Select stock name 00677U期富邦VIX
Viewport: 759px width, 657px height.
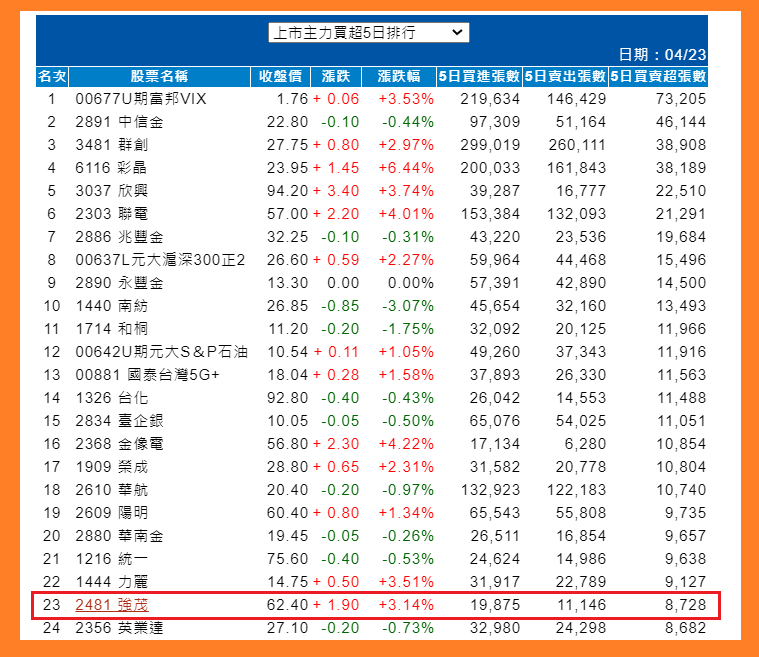(141, 99)
